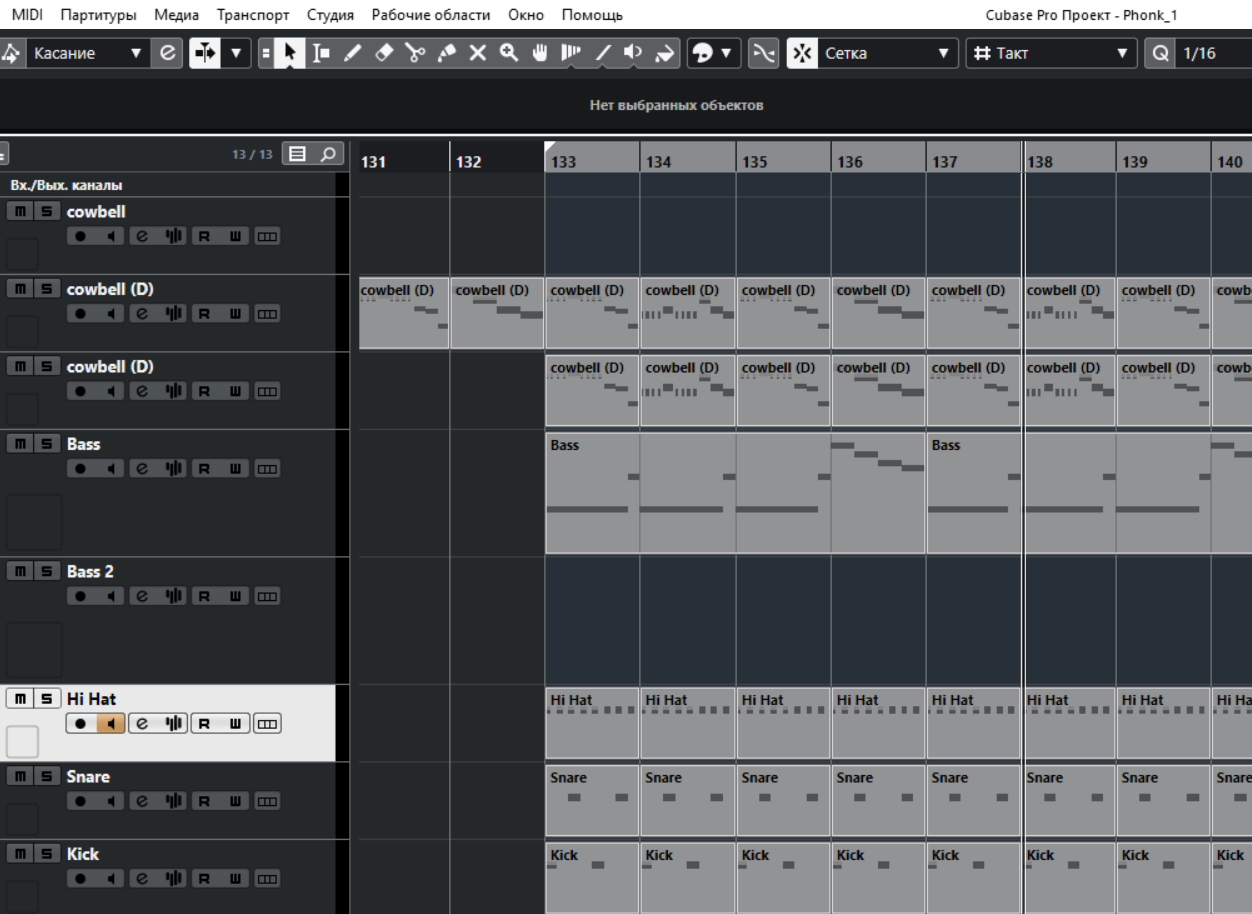This screenshot has width=1252, height=914.
Task: Click the track search magnifier icon
Action: (x=326, y=154)
